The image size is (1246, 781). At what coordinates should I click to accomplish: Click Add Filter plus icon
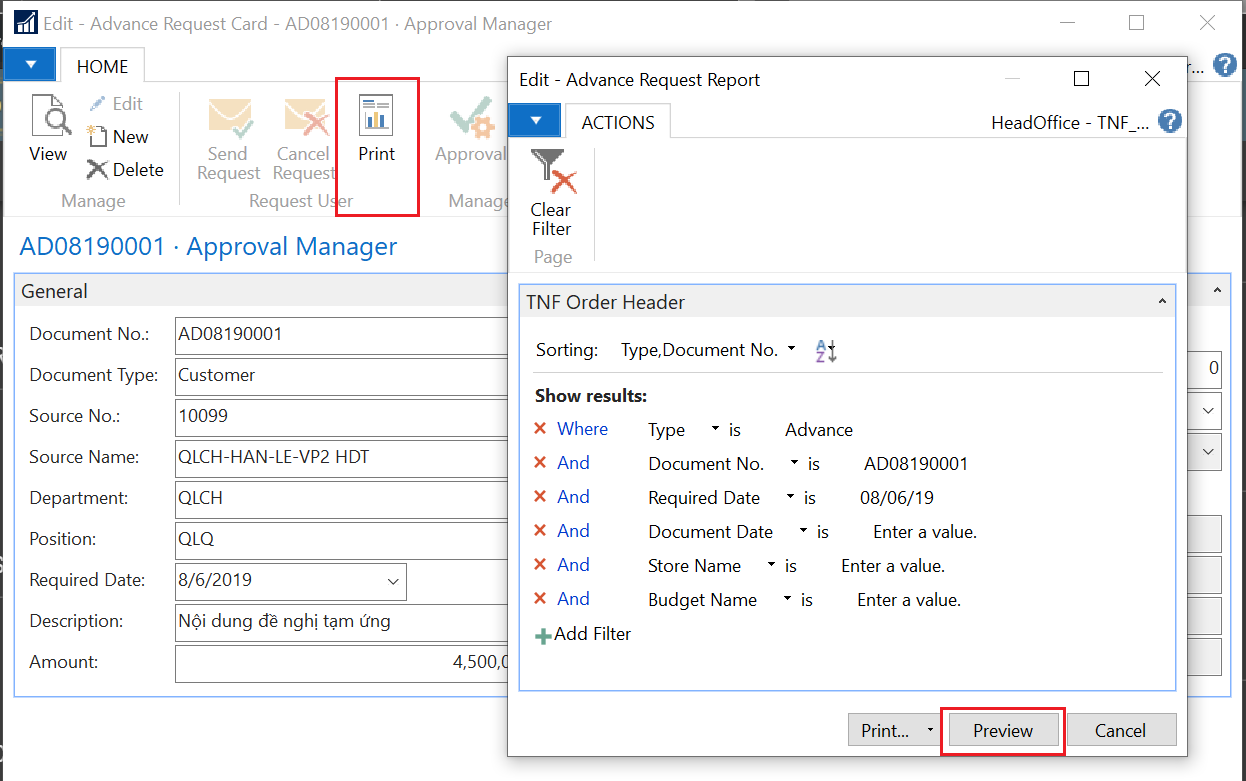543,635
